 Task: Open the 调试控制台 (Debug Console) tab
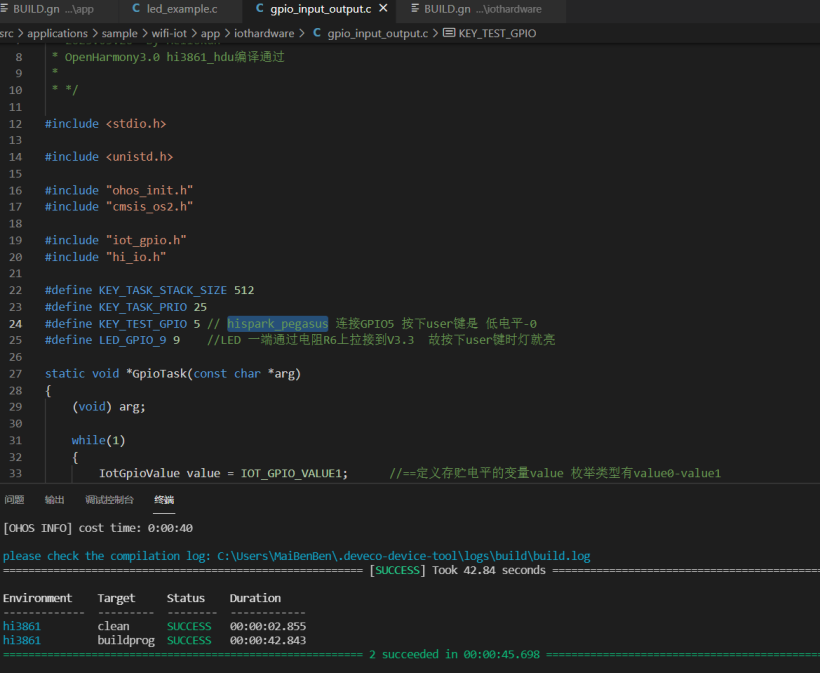point(109,499)
